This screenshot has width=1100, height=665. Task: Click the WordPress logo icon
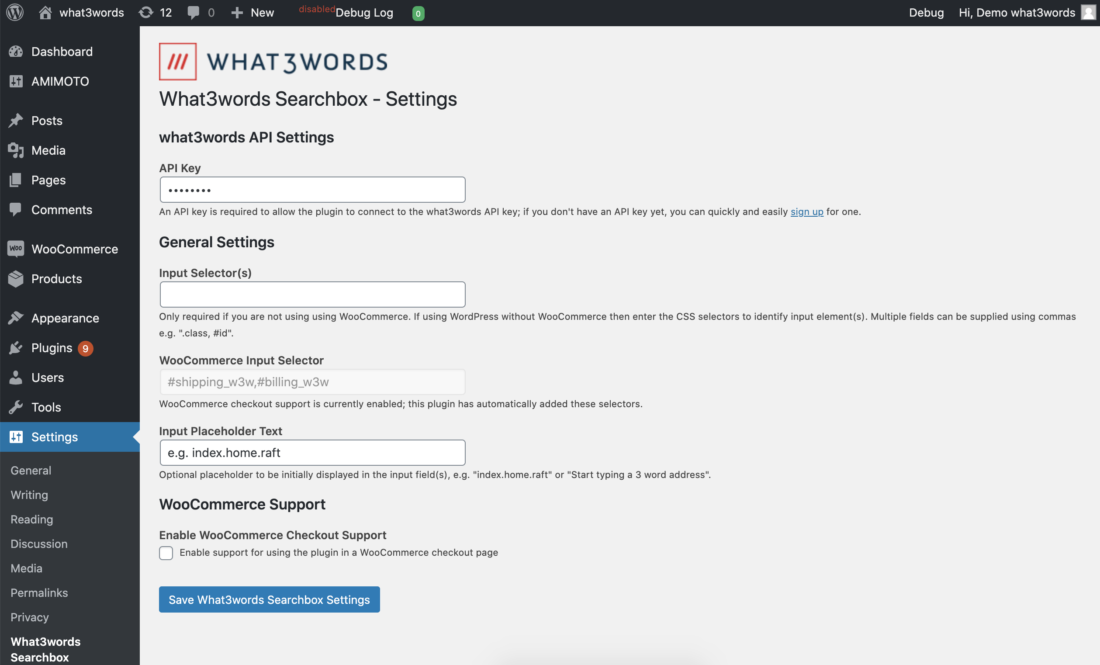[x=15, y=13]
